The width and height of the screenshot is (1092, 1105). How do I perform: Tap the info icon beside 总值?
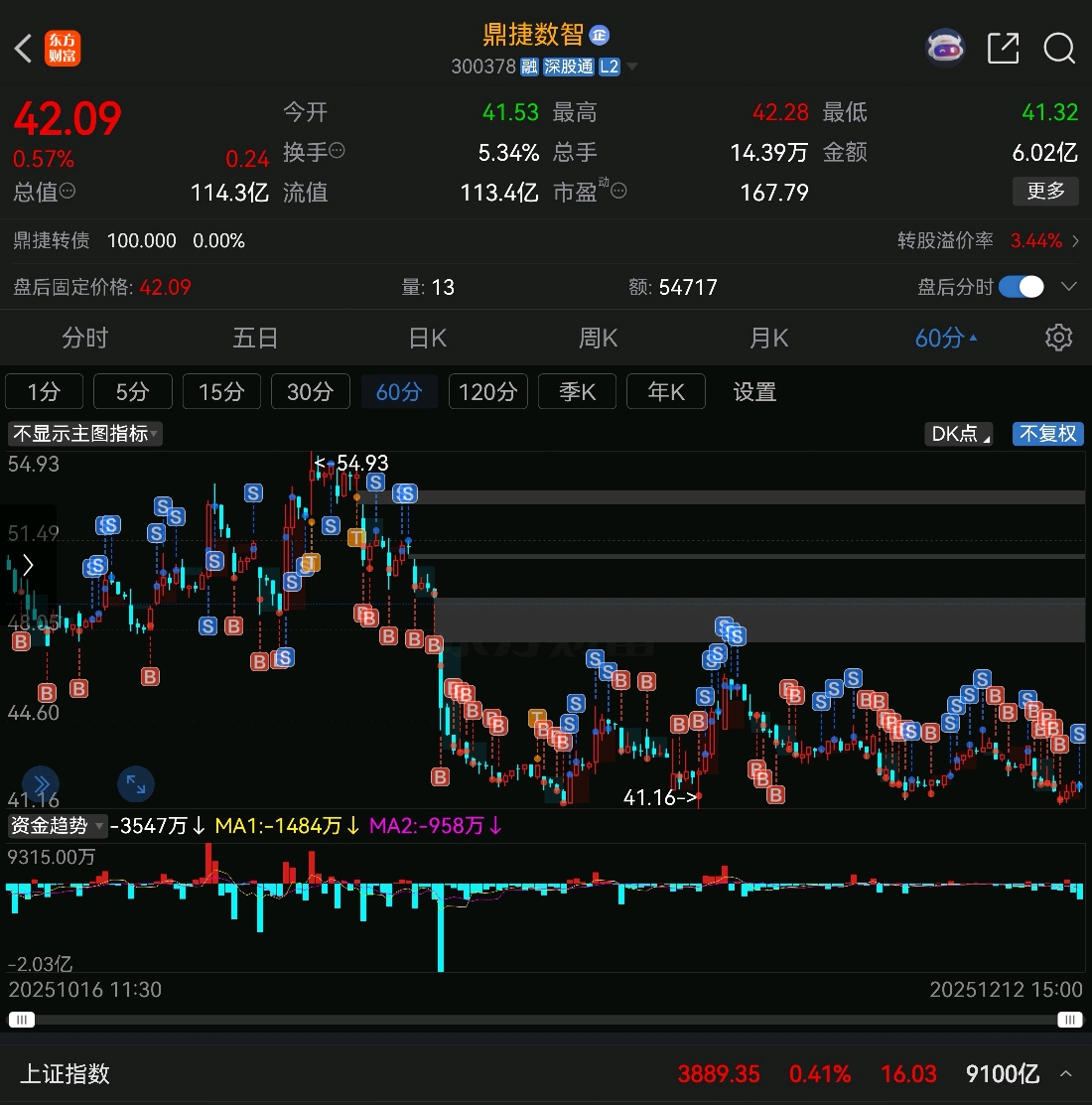click(67, 191)
